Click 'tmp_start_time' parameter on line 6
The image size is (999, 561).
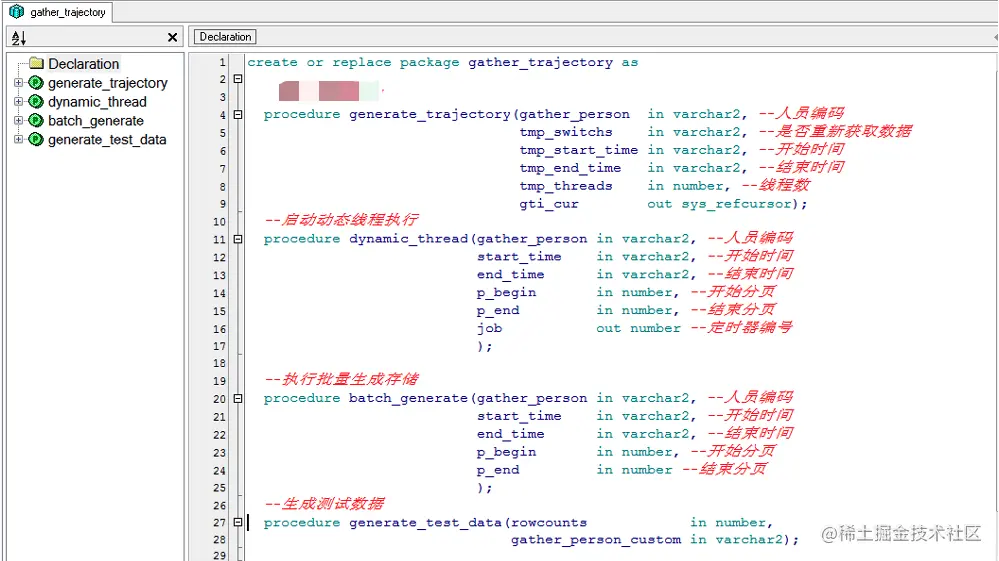pyautogui.click(x=579, y=150)
